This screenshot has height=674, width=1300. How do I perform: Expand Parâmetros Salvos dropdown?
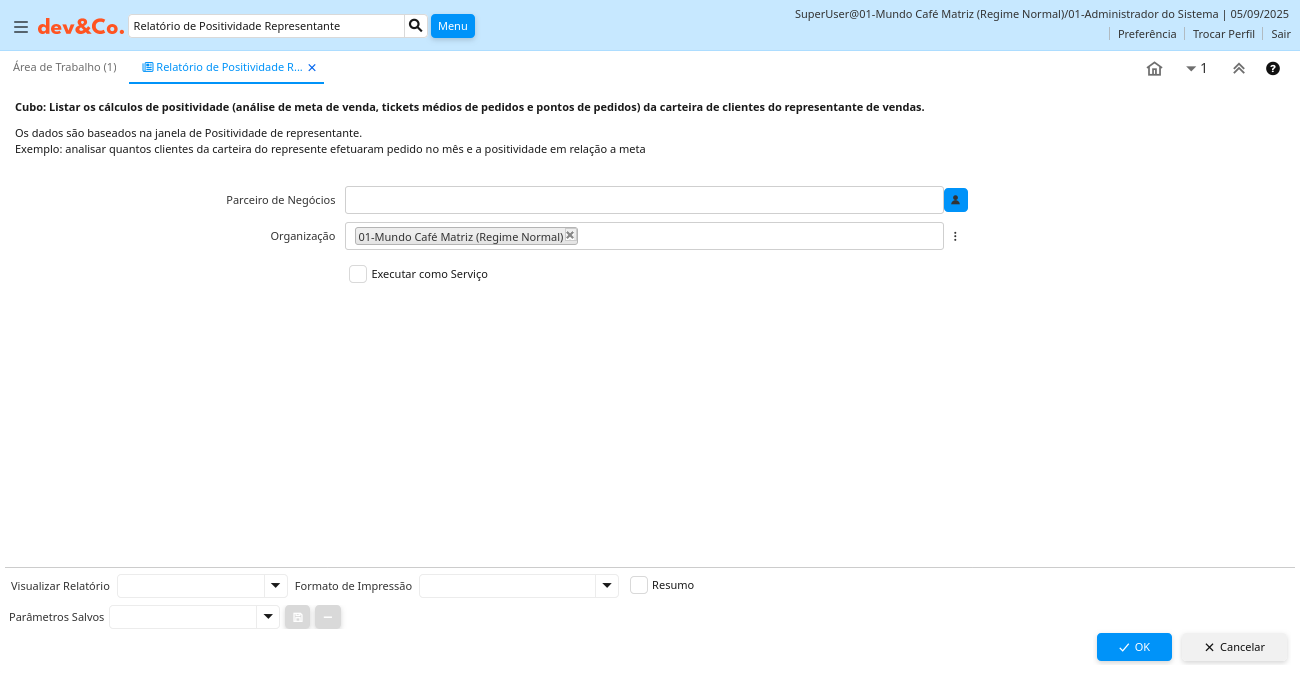(268, 617)
